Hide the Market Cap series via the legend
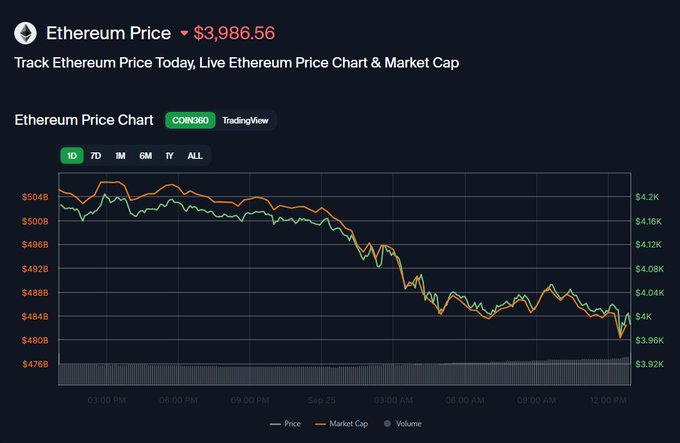 pos(342,424)
